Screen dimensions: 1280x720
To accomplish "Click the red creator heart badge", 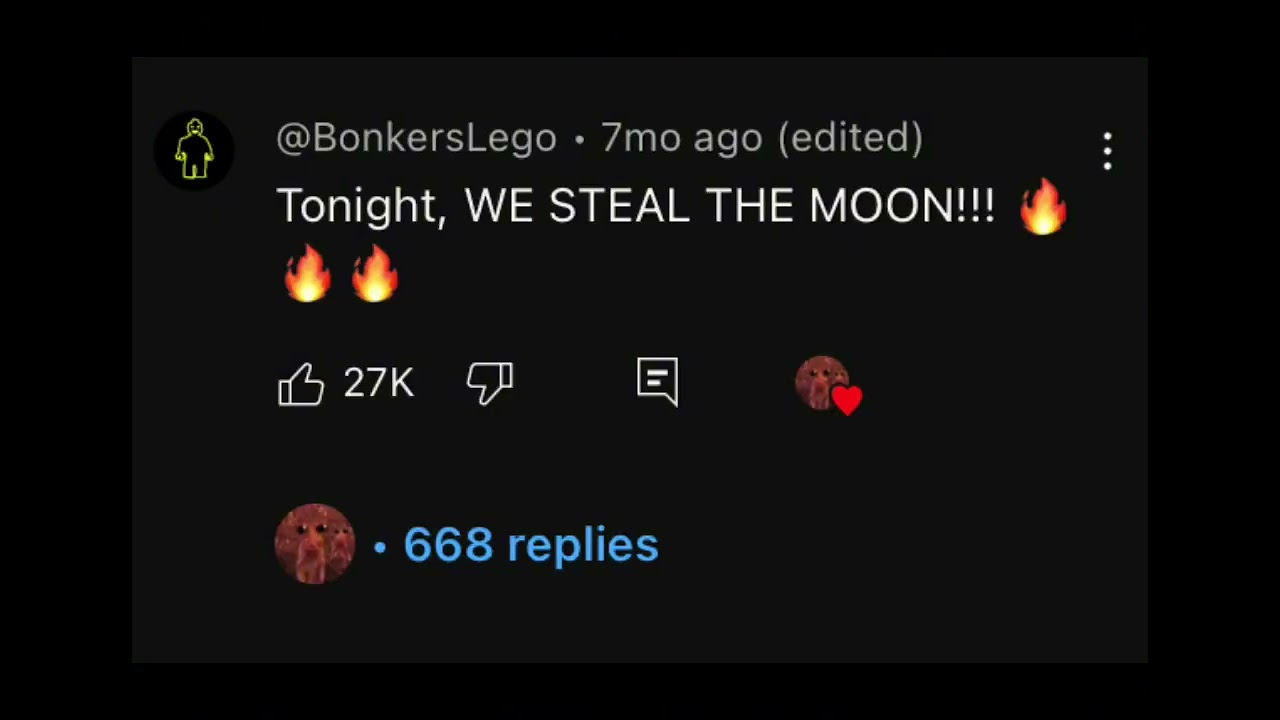I will tap(847, 400).
